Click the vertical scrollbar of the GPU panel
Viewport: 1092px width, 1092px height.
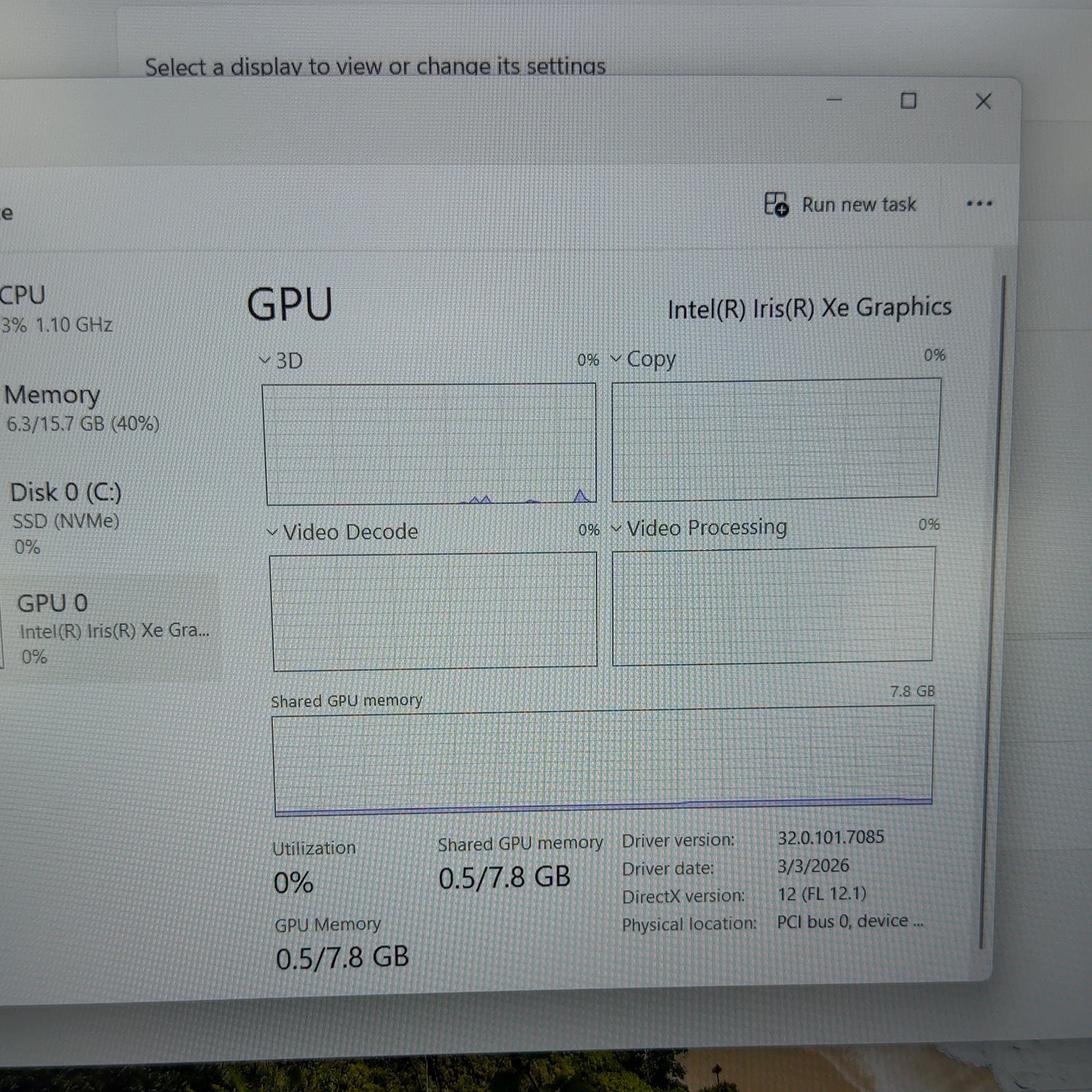pyautogui.click(x=992, y=612)
